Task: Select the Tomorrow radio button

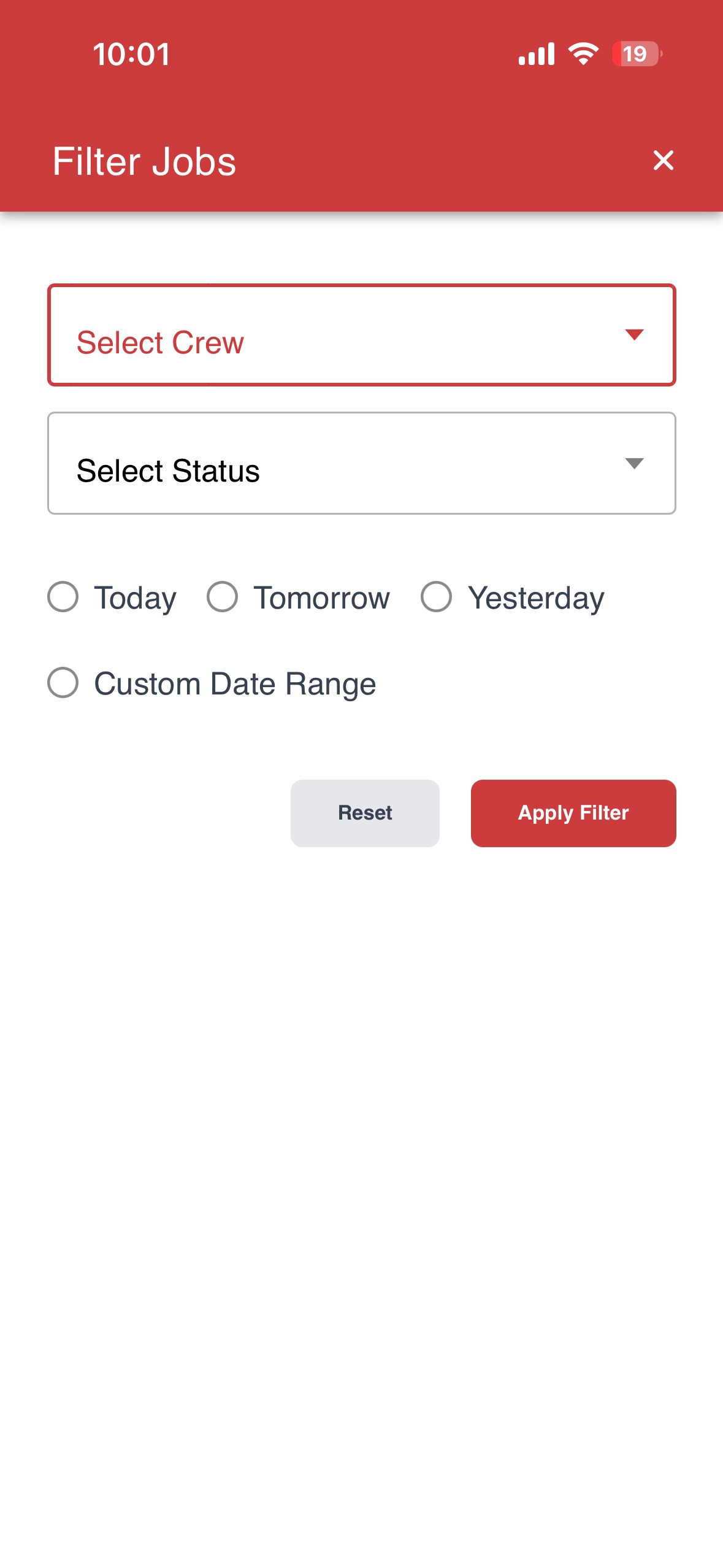Action: pos(222,597)
